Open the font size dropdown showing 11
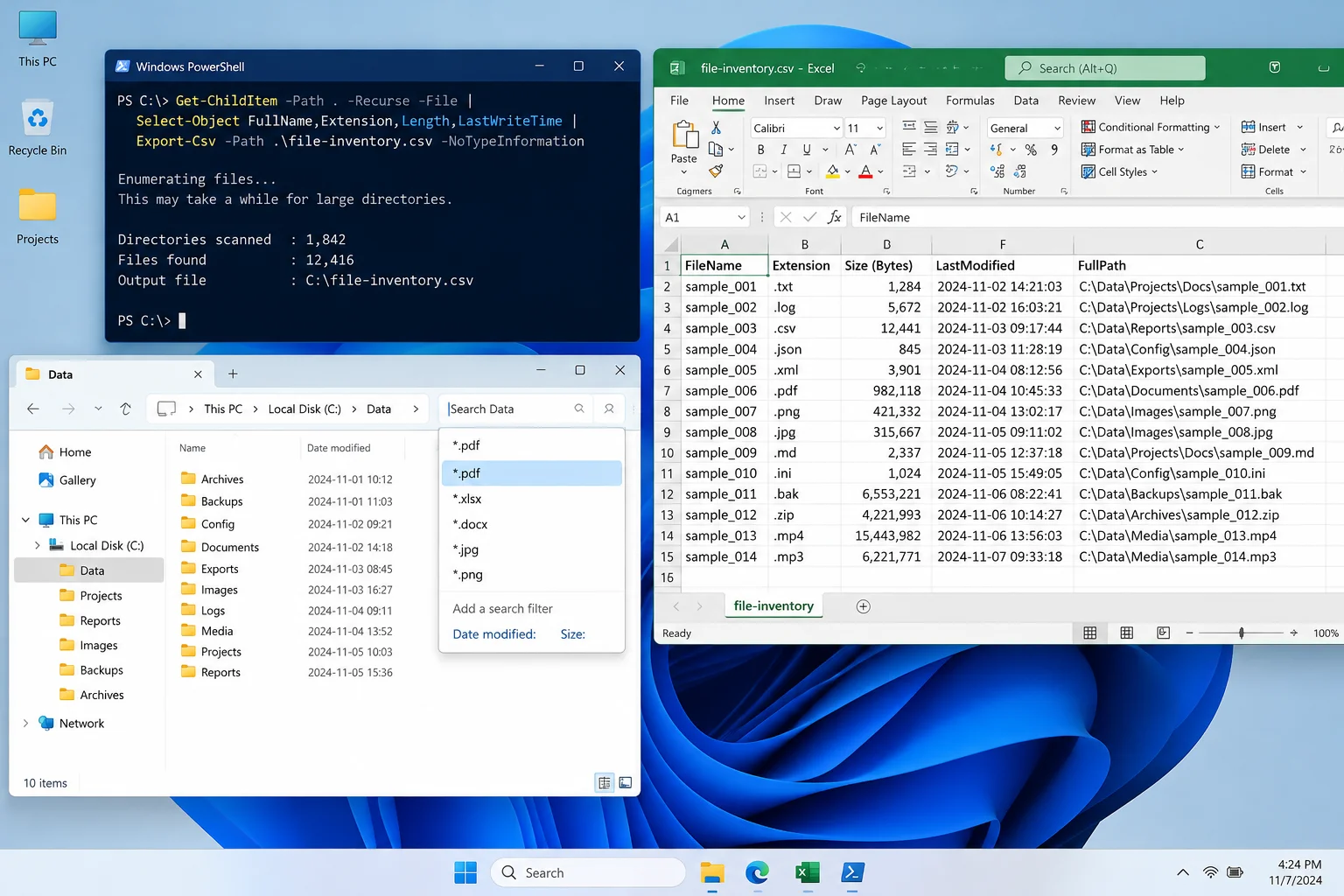1344x896 pixels. tap(880, 128)
